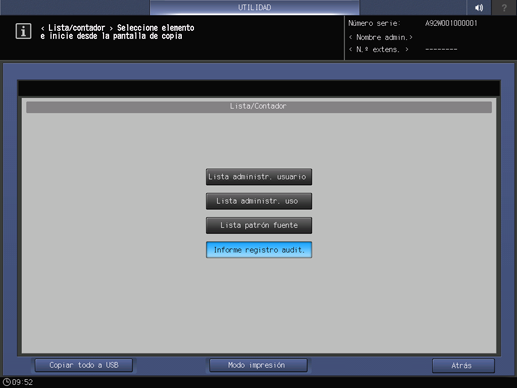Screen dimensions: 517x388
Task: Choose Lista patrón fuente
Action: 259,225
